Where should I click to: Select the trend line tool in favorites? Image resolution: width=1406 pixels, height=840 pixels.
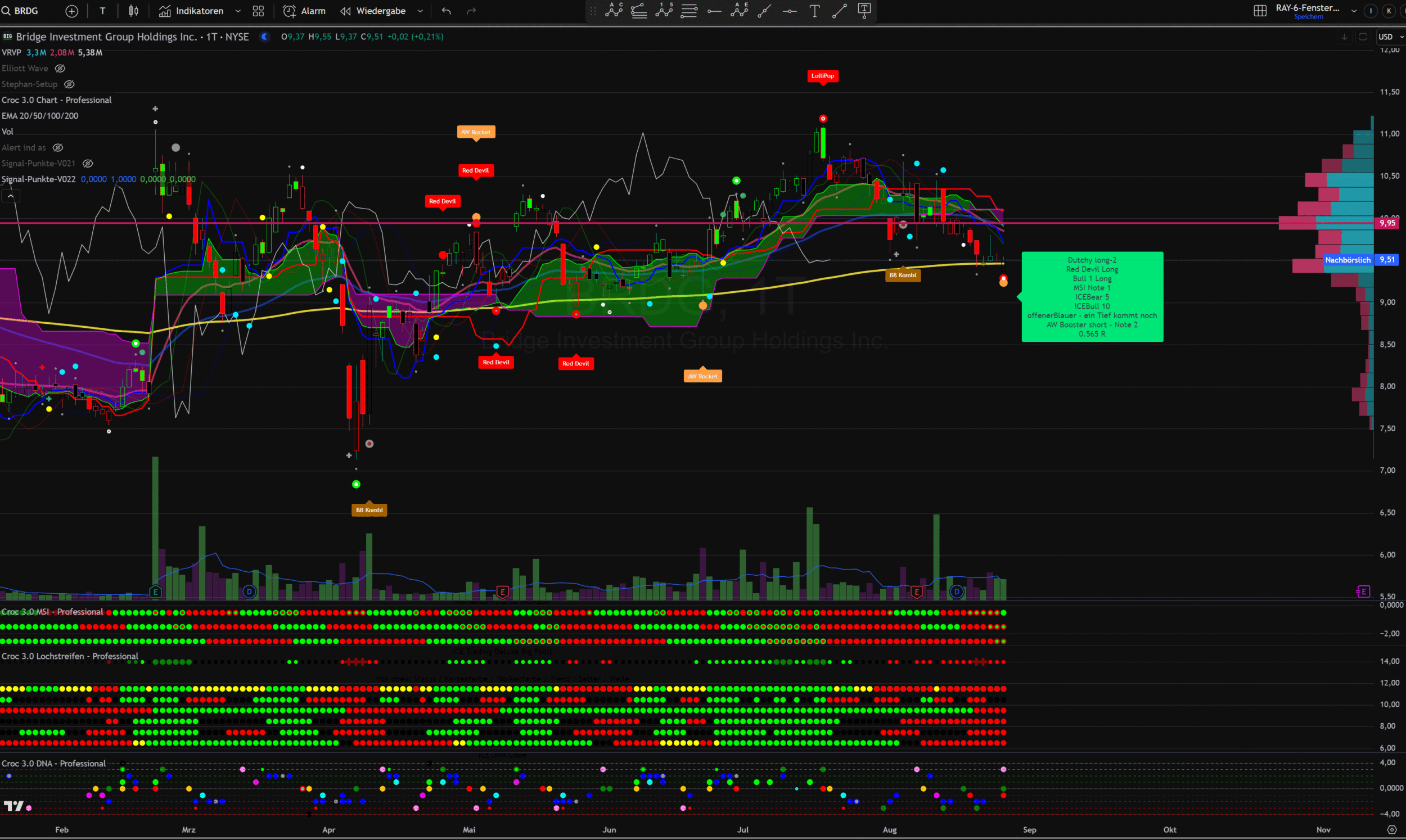point(840,11)
